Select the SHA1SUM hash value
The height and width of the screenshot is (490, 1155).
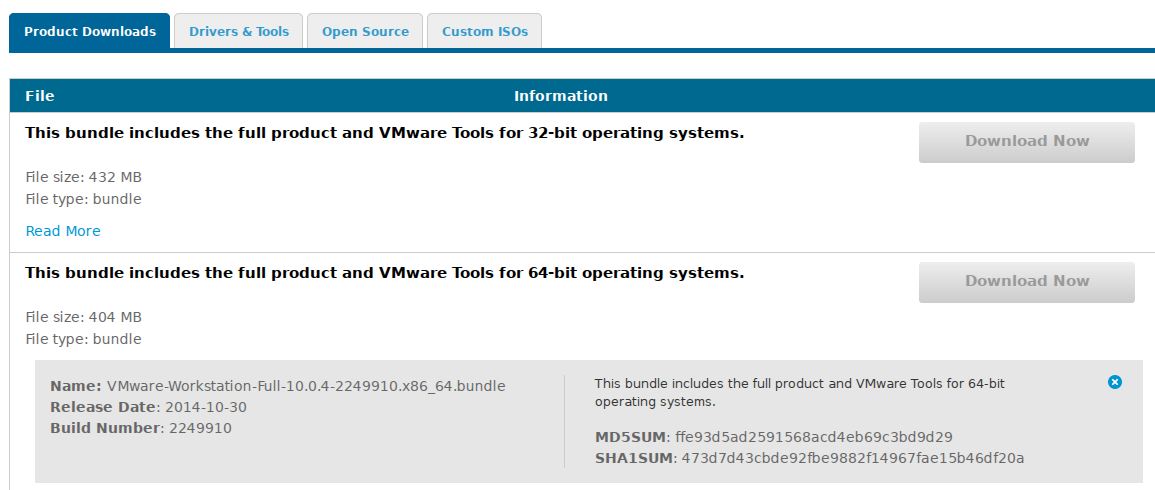click(853, 458)
